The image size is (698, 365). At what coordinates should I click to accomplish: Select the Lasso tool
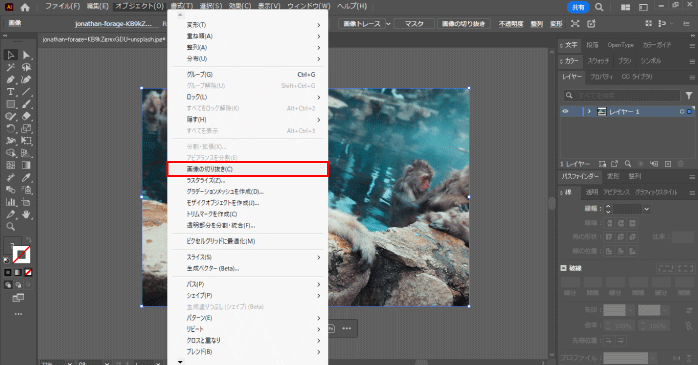point(26,67)
